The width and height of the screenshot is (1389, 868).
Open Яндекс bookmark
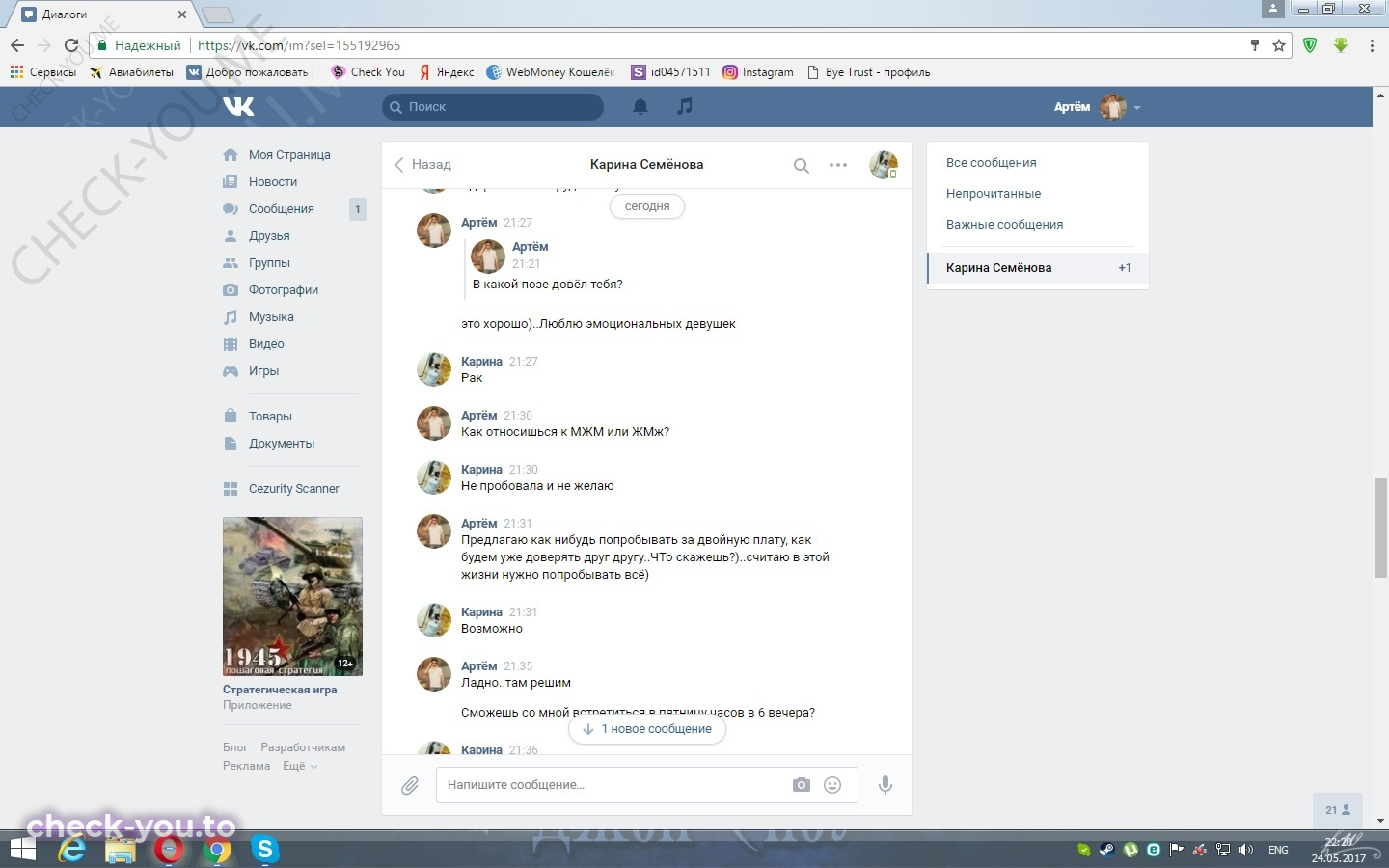(x=446, y=72)
